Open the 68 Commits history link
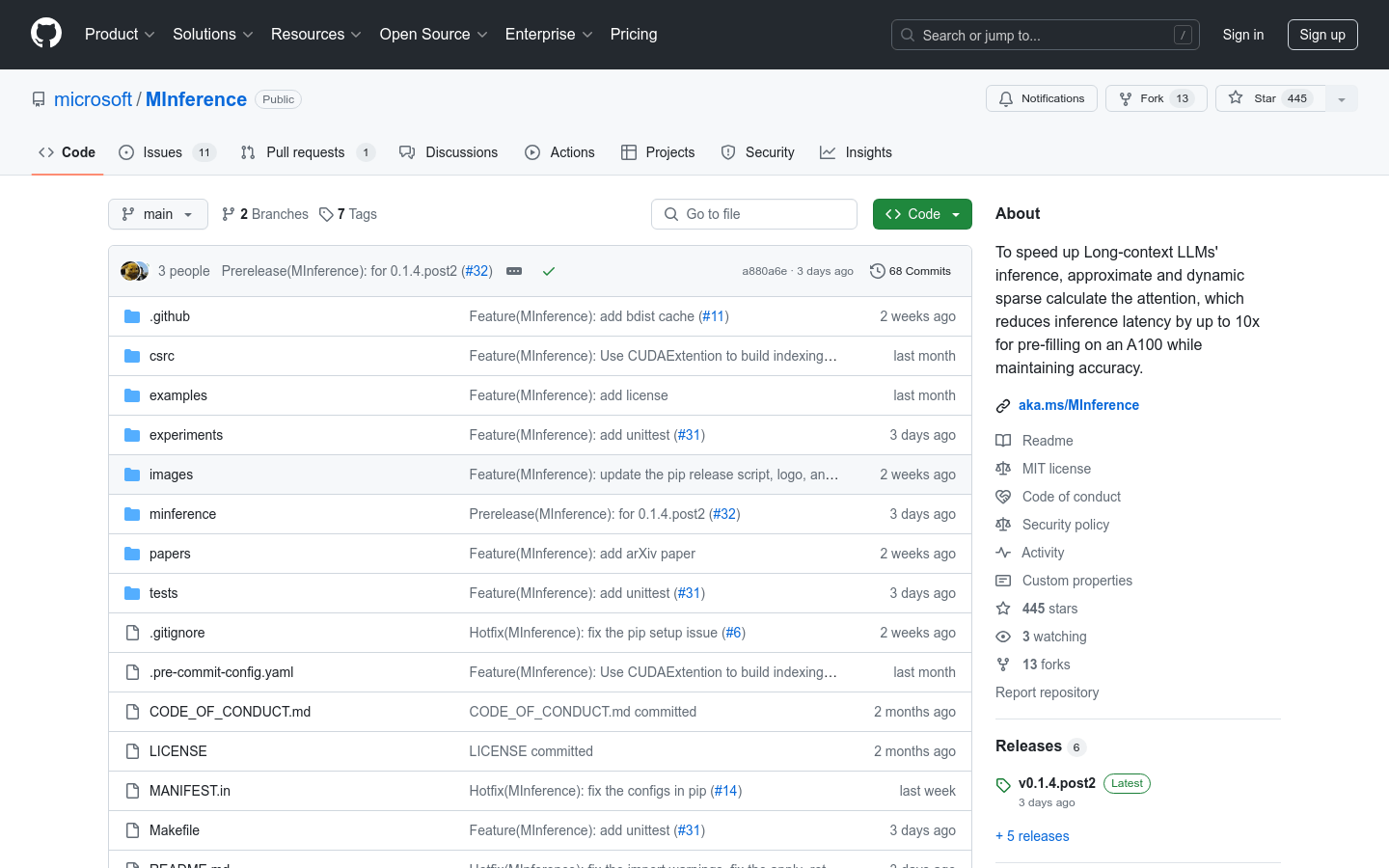This screenshot has height=868, width=1389. [x=911, y=271]
